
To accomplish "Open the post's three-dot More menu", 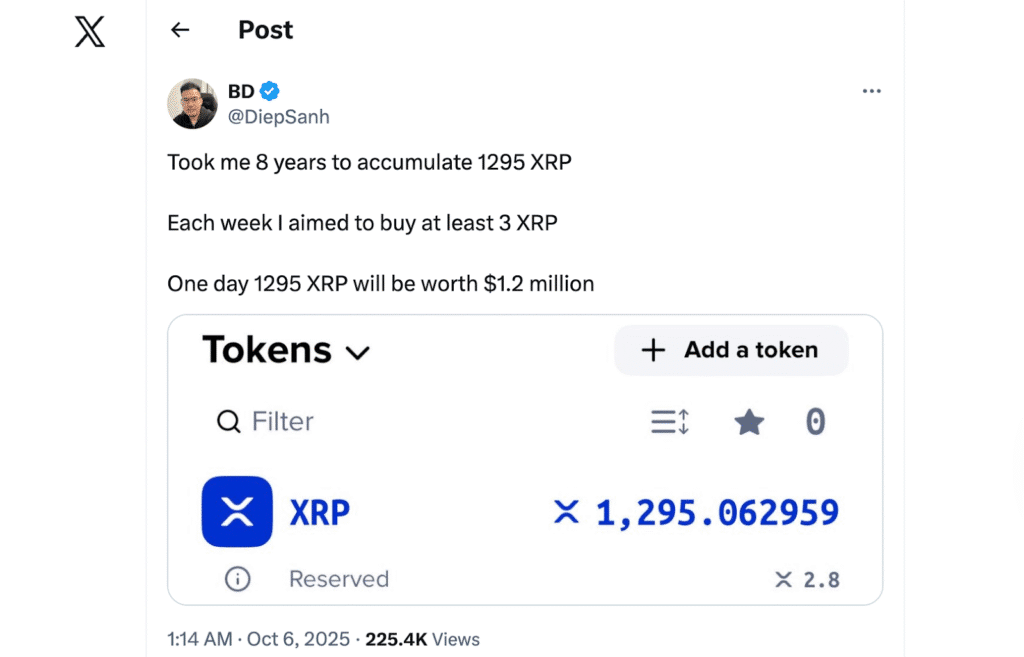I will 872,91.
